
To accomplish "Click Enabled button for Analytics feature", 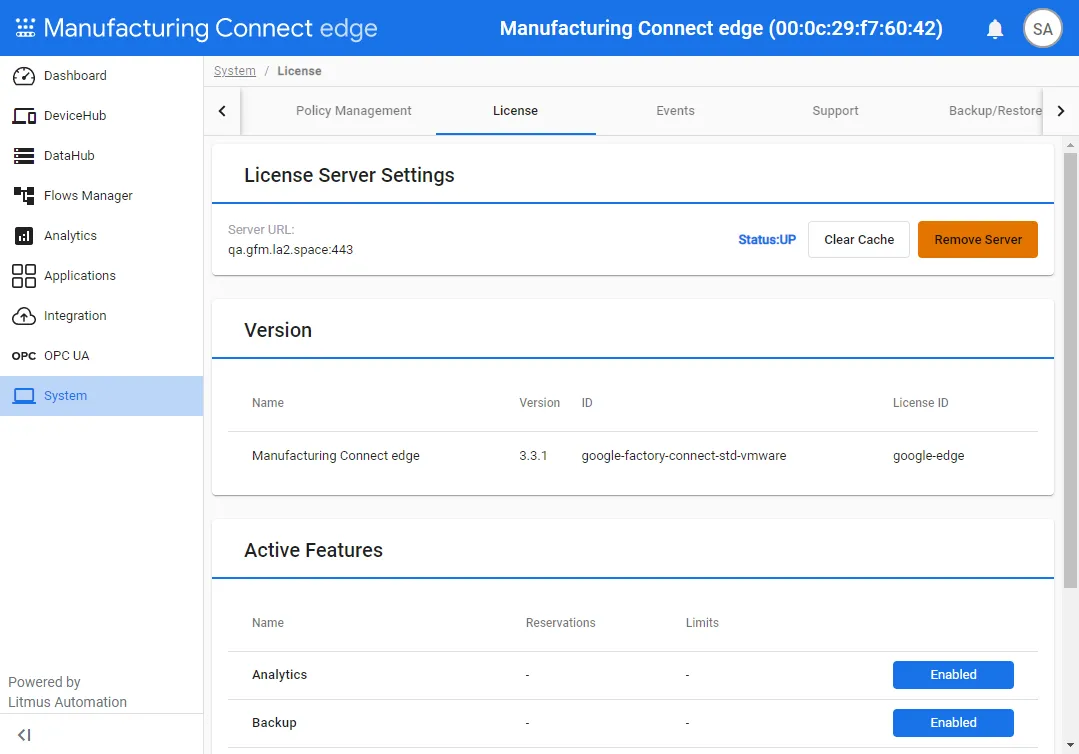I will click(x=953, y=675).
